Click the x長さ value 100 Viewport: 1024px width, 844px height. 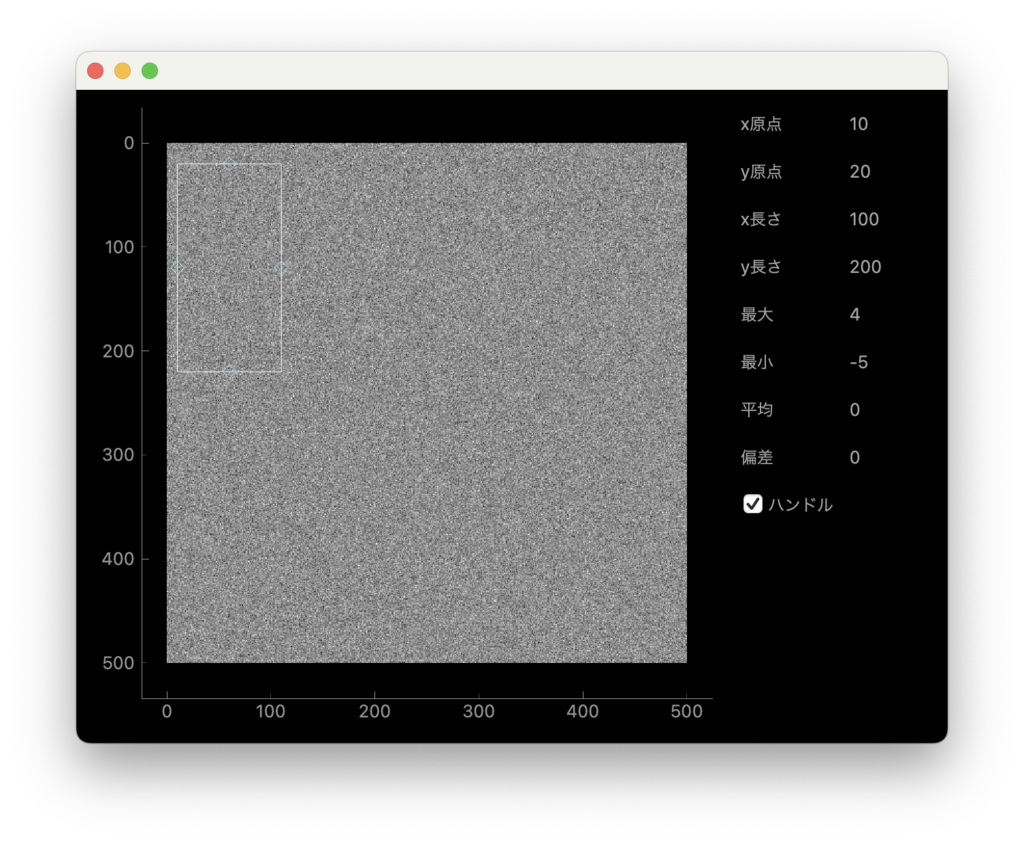tap(864, 219)
